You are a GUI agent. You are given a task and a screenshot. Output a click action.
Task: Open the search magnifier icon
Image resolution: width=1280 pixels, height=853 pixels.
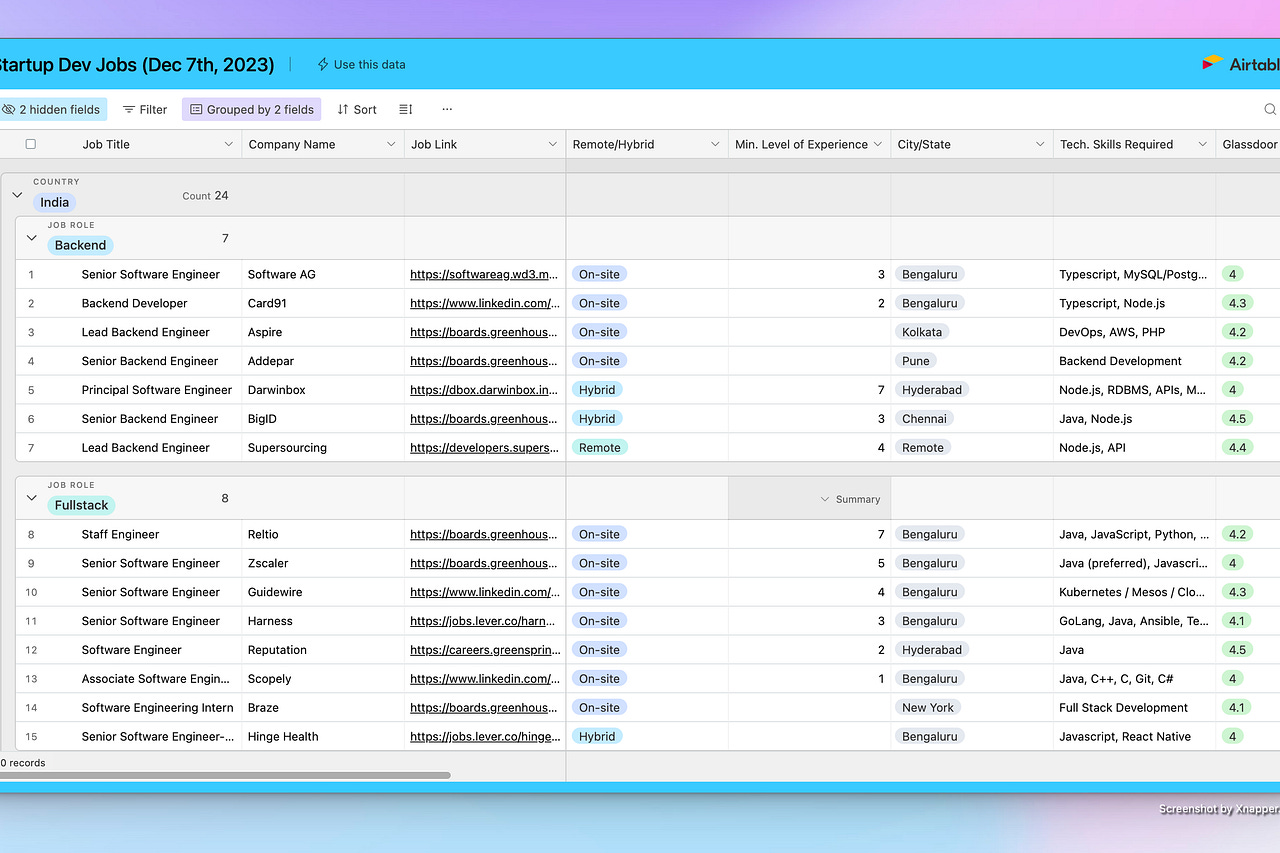1270,109
